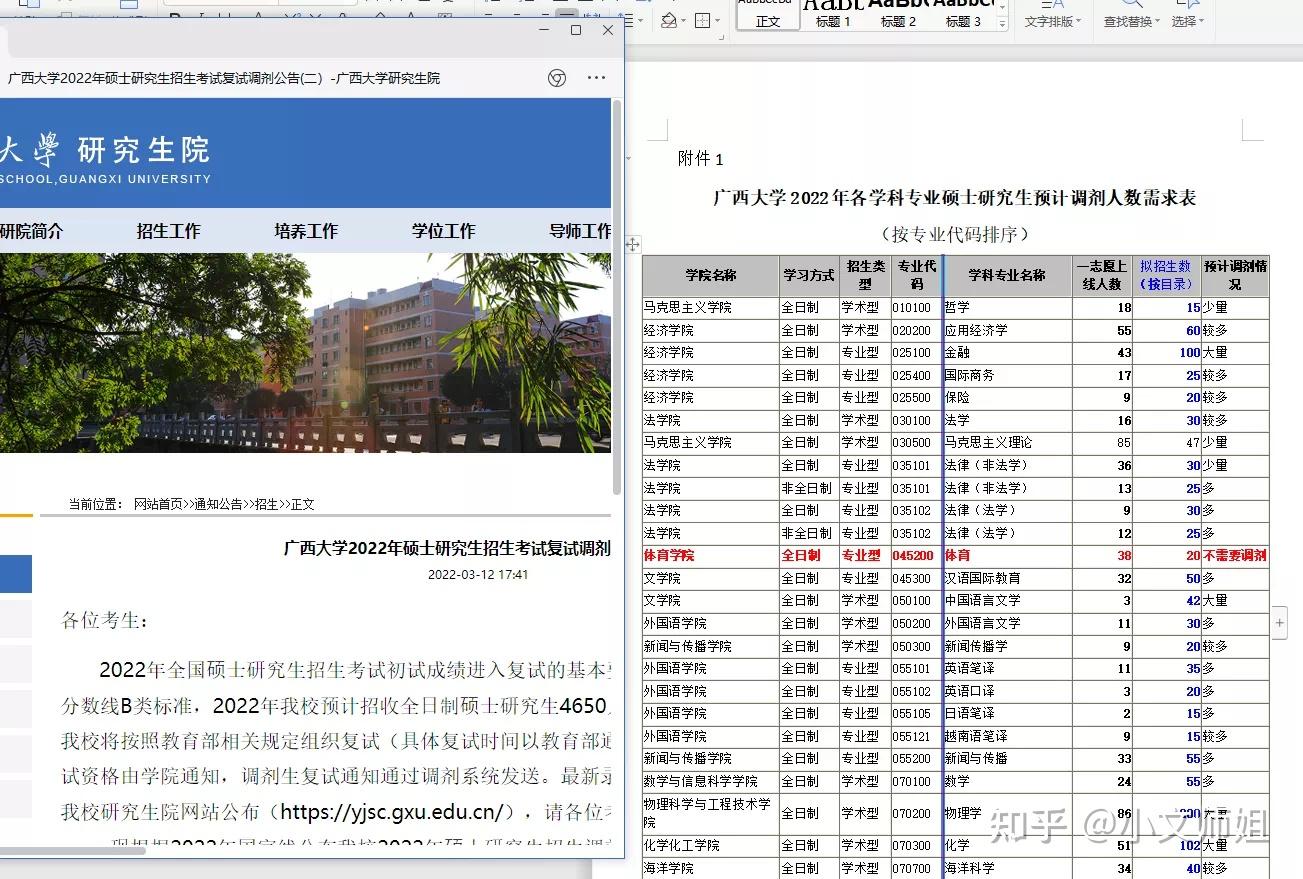Viewport: 1303px width, 879px height.
Task: Expand the styles gallery list
Action: (x=1003, y=24)
